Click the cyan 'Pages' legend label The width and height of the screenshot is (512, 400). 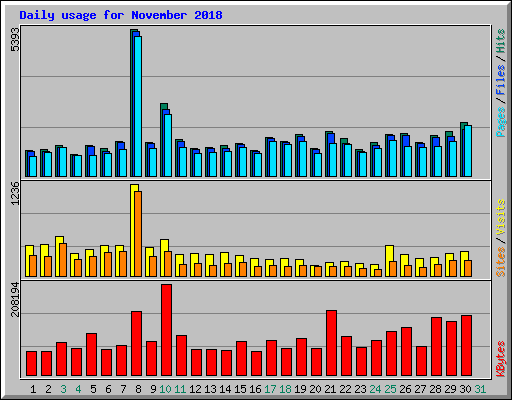[501, 122]
